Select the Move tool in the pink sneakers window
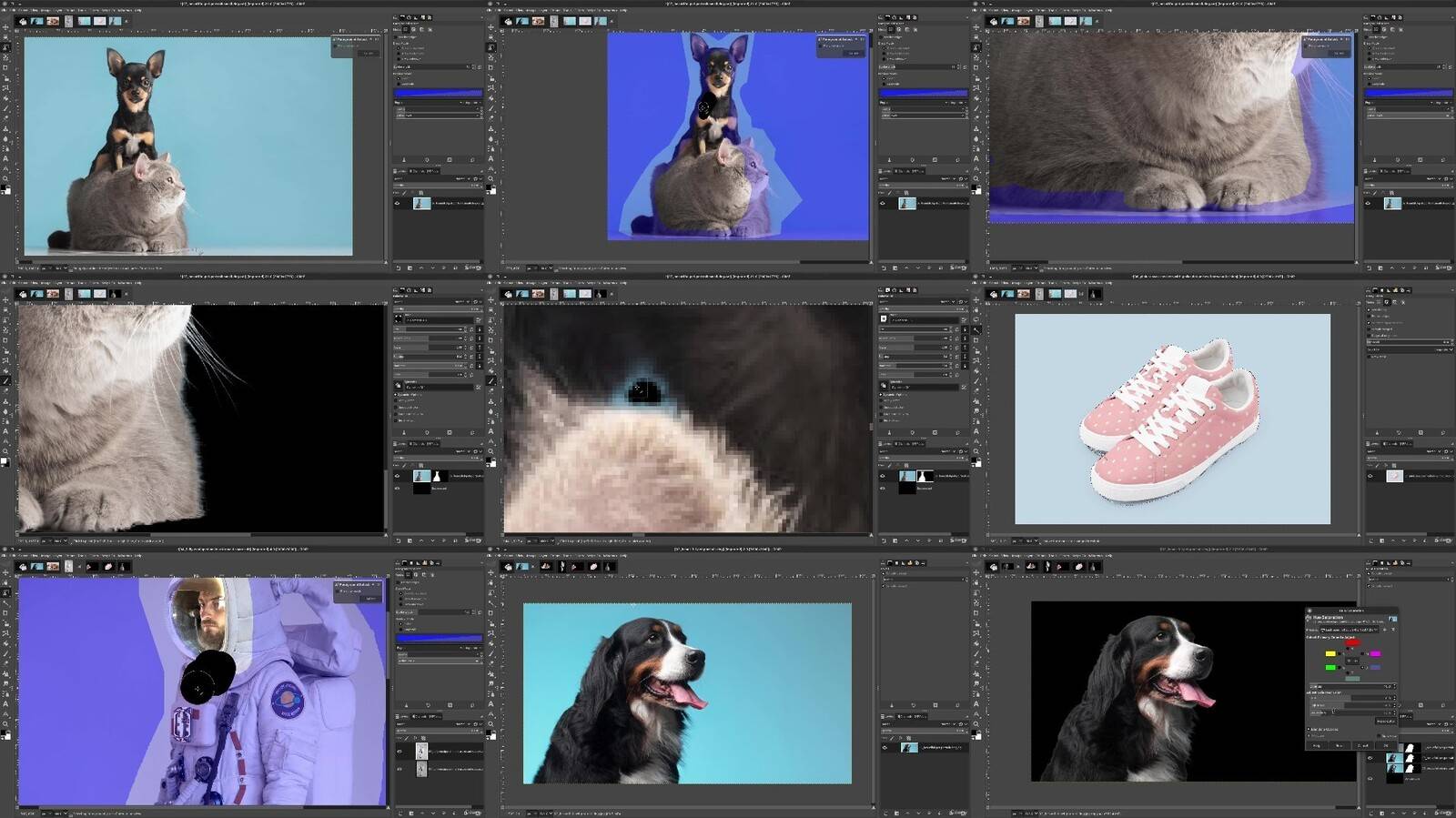Viewport: 1456px width, 818px height. coord(976,300)
